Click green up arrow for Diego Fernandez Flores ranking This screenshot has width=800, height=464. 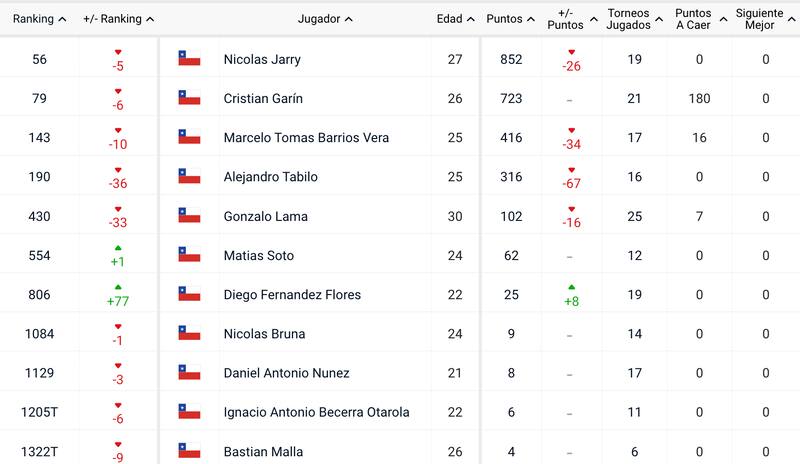pyautogui.click(x=118, y=287)
